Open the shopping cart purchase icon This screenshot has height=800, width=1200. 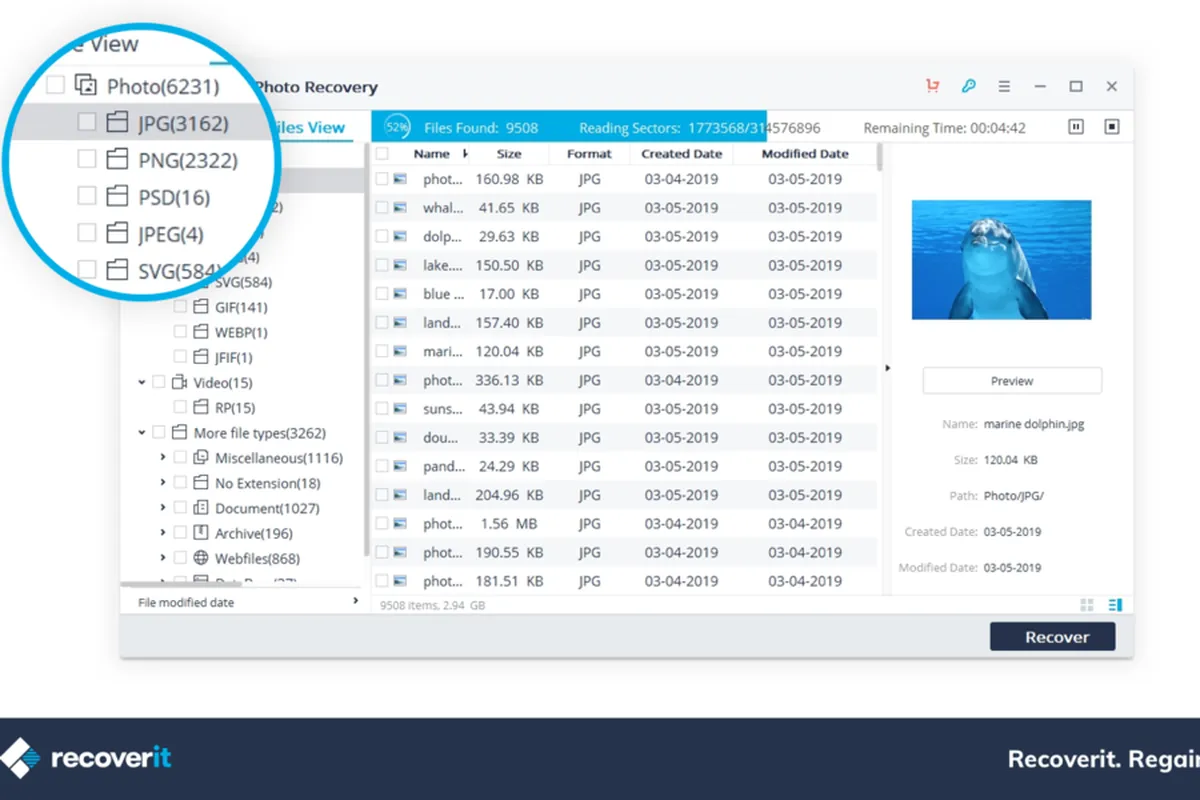[x=933, y=86]
